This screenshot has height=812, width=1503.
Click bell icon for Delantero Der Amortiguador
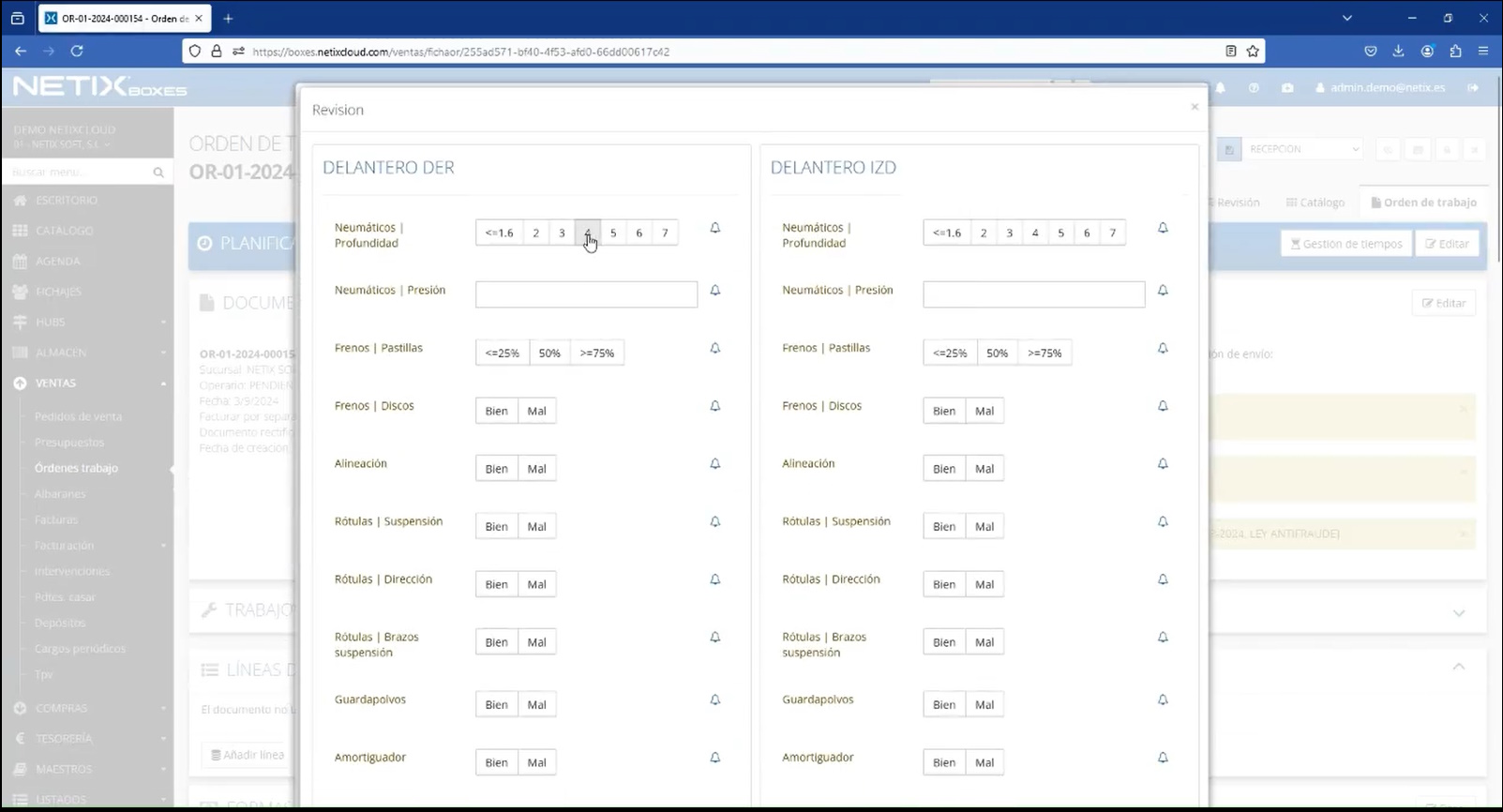[715, 758]
